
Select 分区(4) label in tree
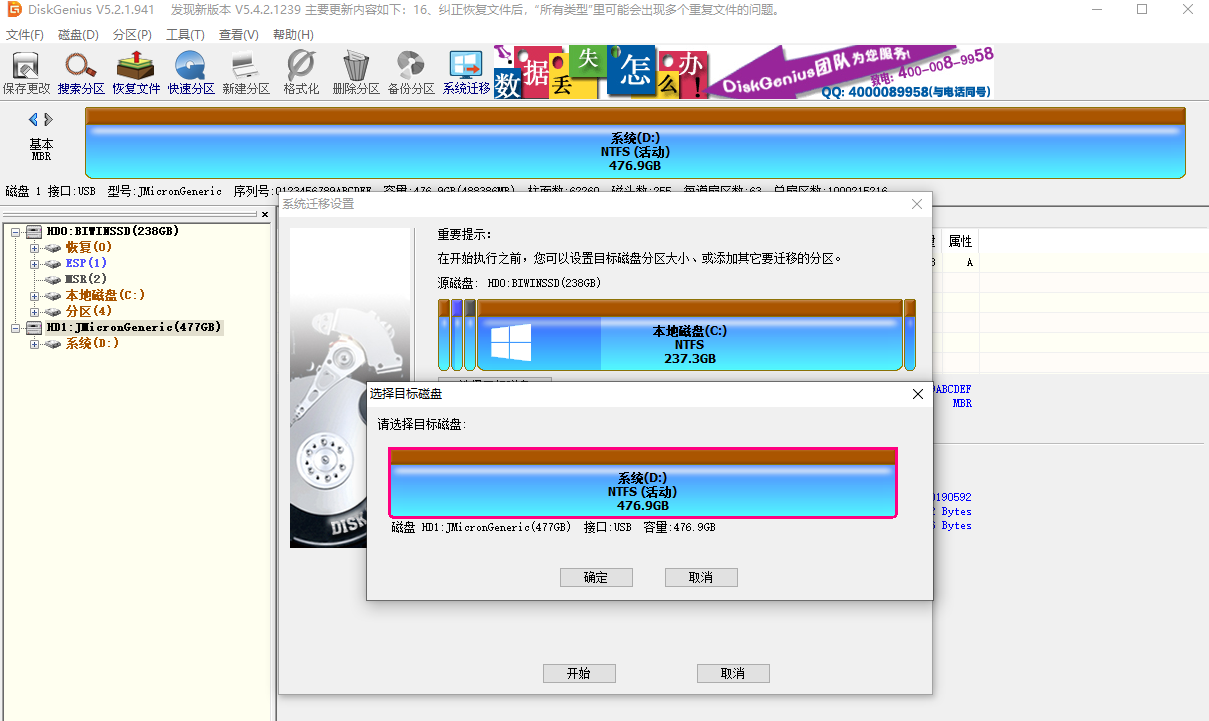click(x=89, y=311)
